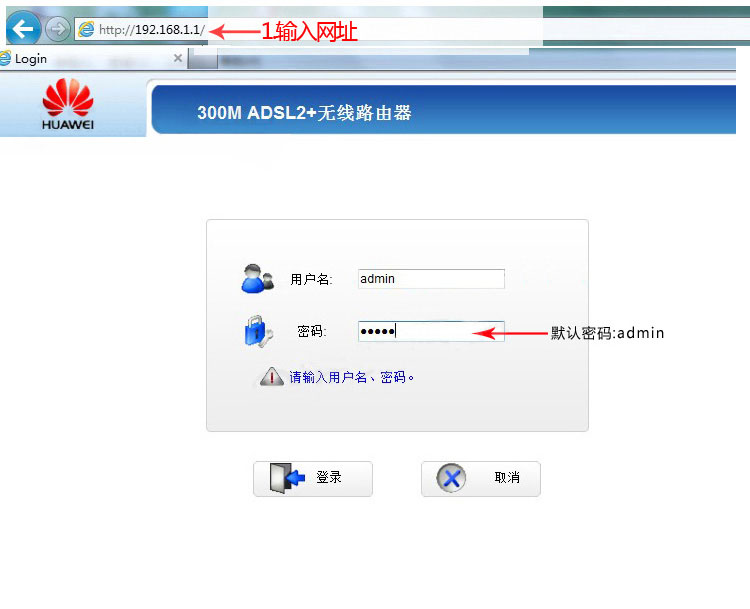
Task: Click the Huawei logo
Action: pos(67,104)
